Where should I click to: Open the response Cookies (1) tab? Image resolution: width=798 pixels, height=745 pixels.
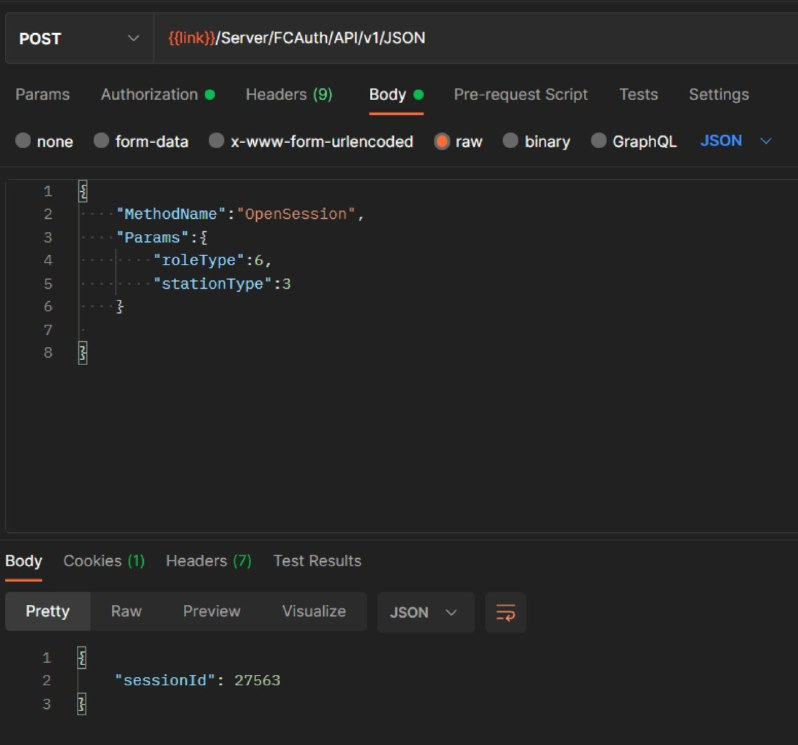point(104,561)
